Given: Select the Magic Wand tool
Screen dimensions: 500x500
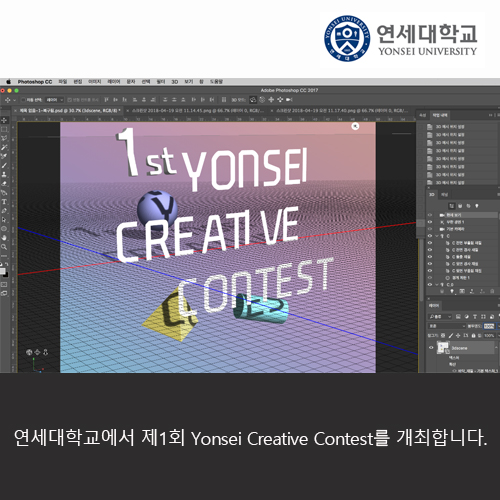Looking at the screenshot, I should pyautogui.click(x=4, y=147).
